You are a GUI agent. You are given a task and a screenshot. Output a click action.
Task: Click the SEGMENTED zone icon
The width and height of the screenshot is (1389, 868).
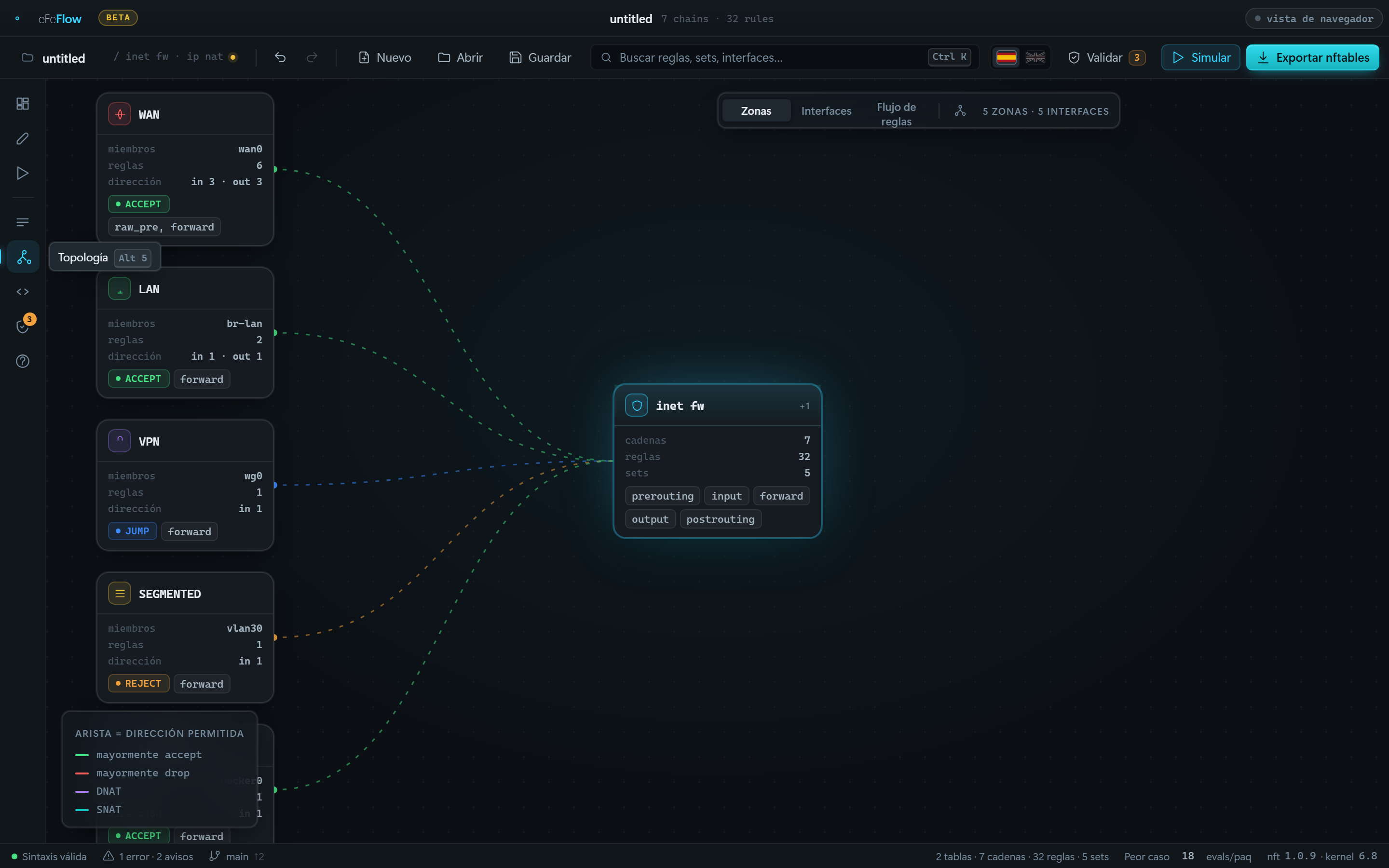tap(120, 594)
